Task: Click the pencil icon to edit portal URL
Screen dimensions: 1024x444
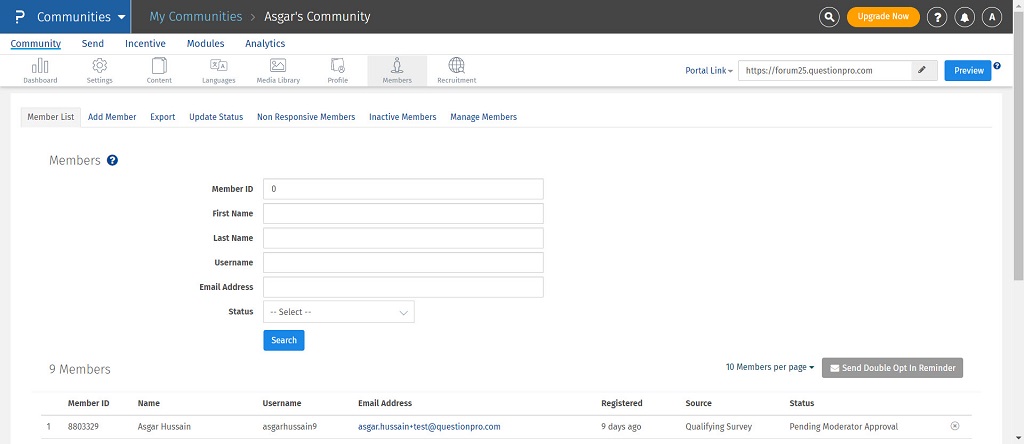Action: click(x=922, y=70)
